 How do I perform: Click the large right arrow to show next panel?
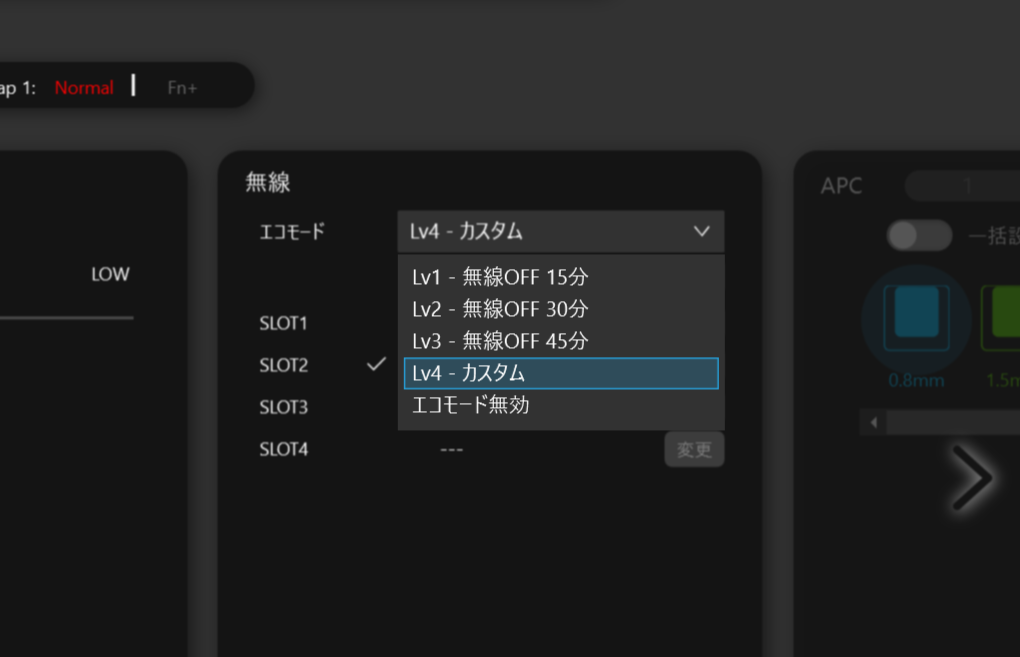click(x=971, y=478)
